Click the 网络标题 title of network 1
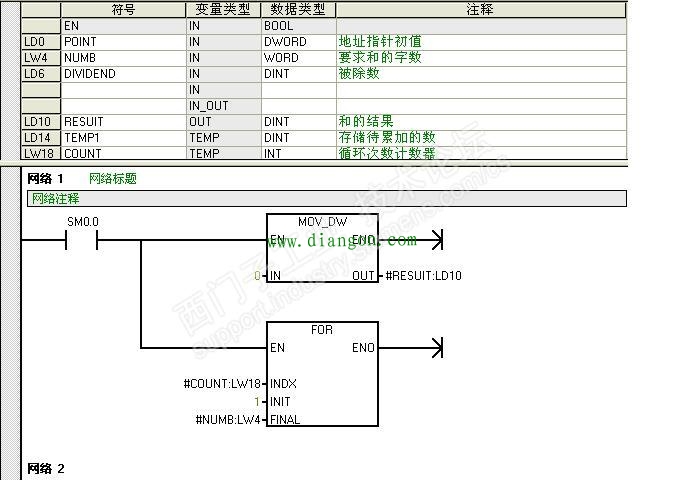The width and height of the screenshot is (683, 480). click(x=112, y=179)
